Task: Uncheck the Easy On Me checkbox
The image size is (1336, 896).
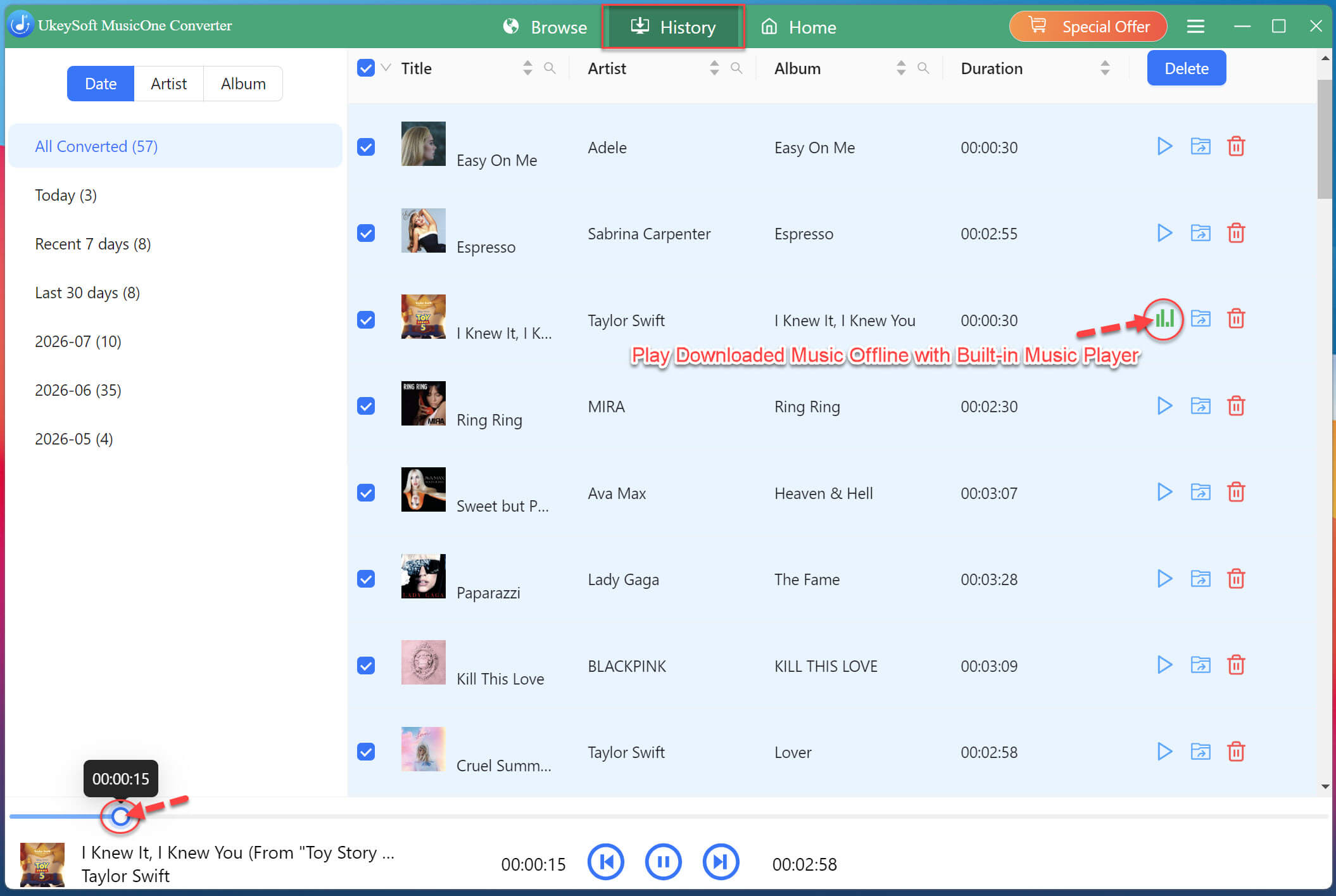Action: (366, 147)
